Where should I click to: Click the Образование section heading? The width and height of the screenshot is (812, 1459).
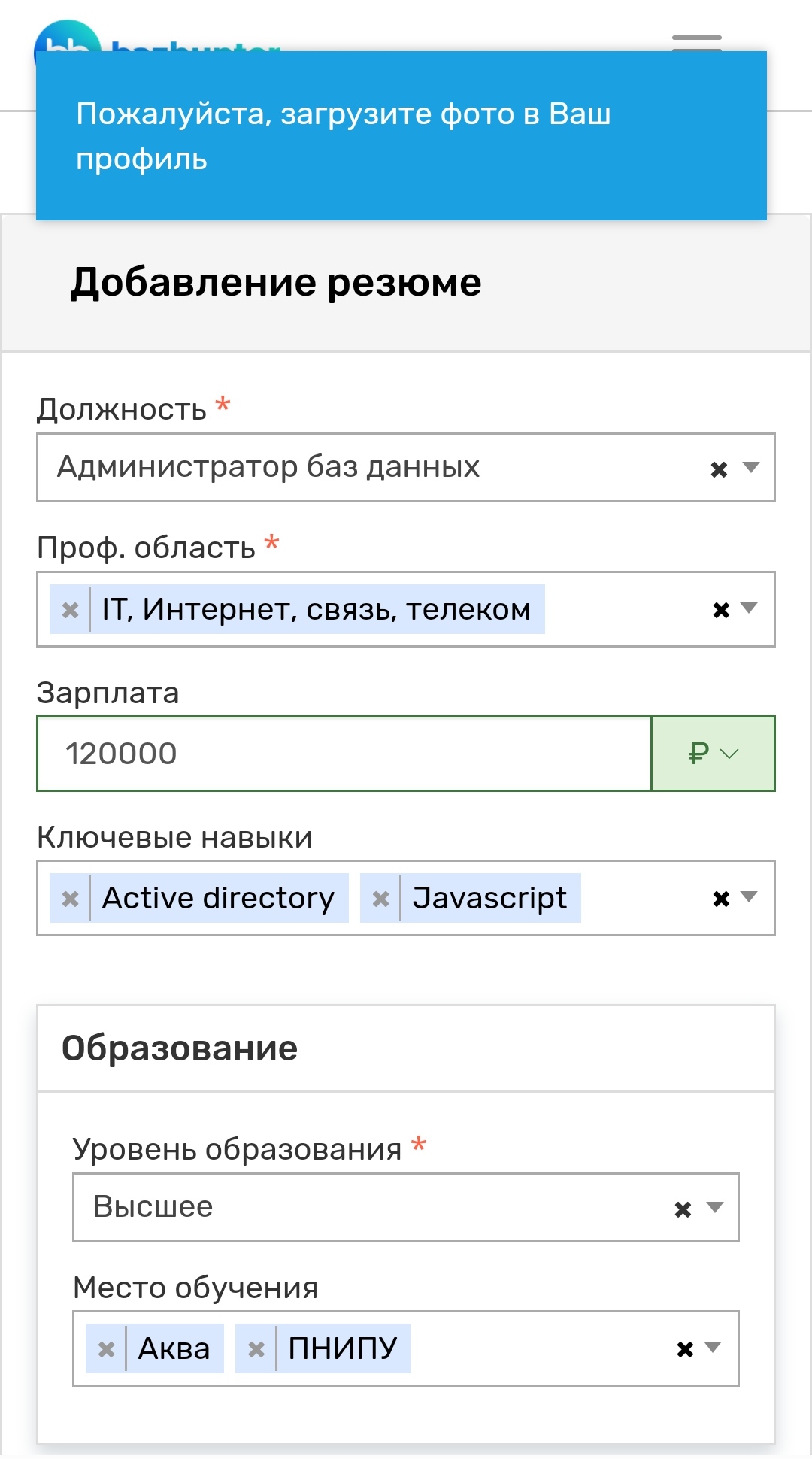tap(180, 1048)
